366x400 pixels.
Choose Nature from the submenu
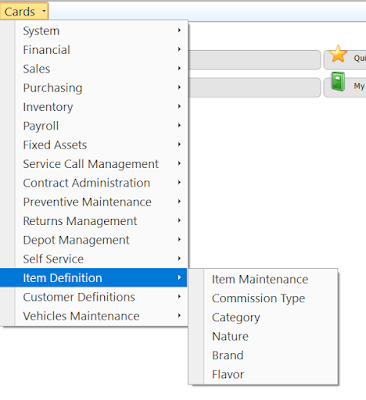[263, 336]
